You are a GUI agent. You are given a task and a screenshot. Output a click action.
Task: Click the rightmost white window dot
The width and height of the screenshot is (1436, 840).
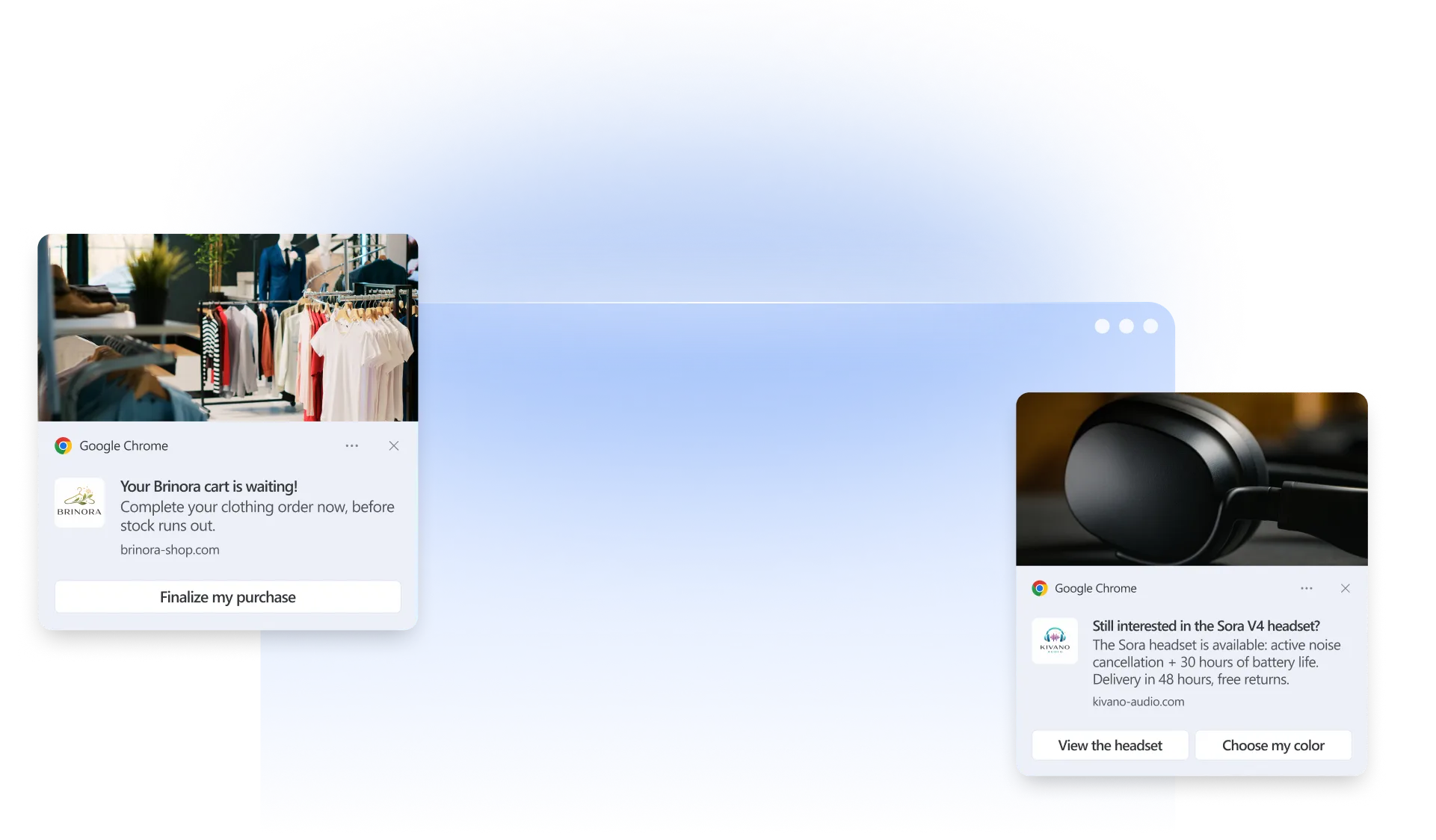coord(1150,327)
